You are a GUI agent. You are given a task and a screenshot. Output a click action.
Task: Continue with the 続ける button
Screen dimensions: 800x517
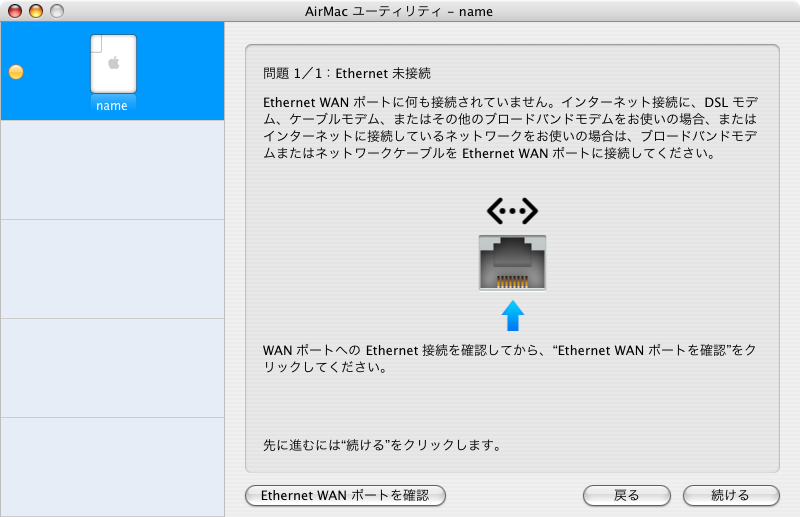coord(731,495)
